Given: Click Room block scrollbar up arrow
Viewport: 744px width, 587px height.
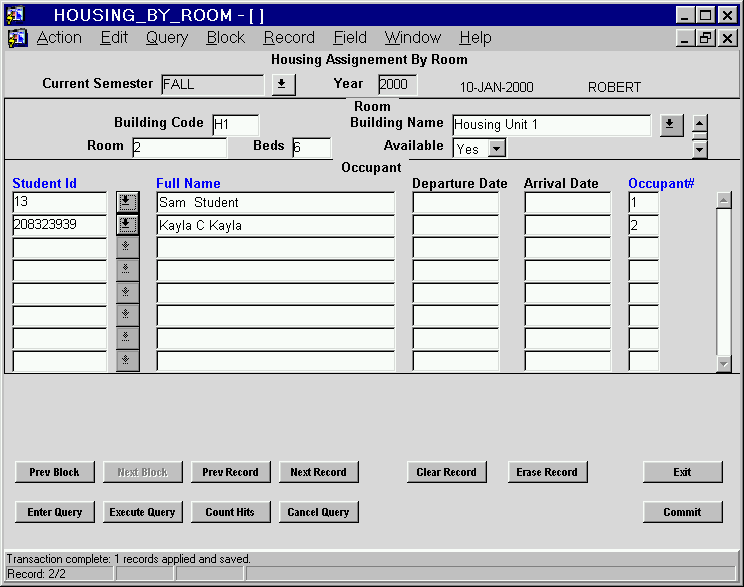Looking at the screenshot, I should (699, 122).
